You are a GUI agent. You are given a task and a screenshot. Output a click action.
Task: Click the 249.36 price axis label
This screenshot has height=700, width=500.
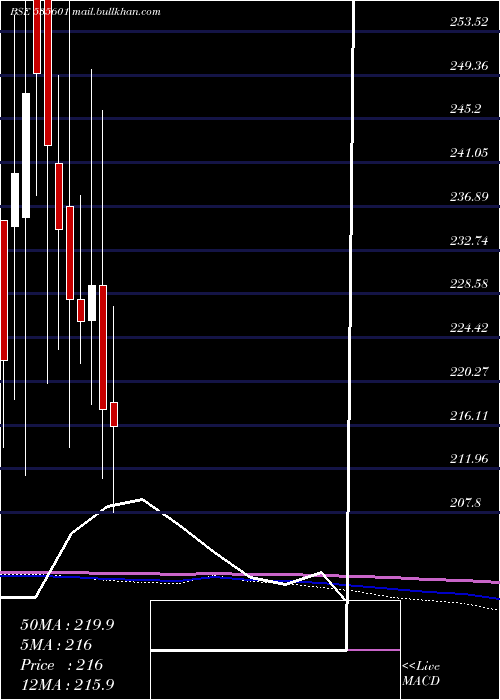pyautogui.click(x=469, y=66)
